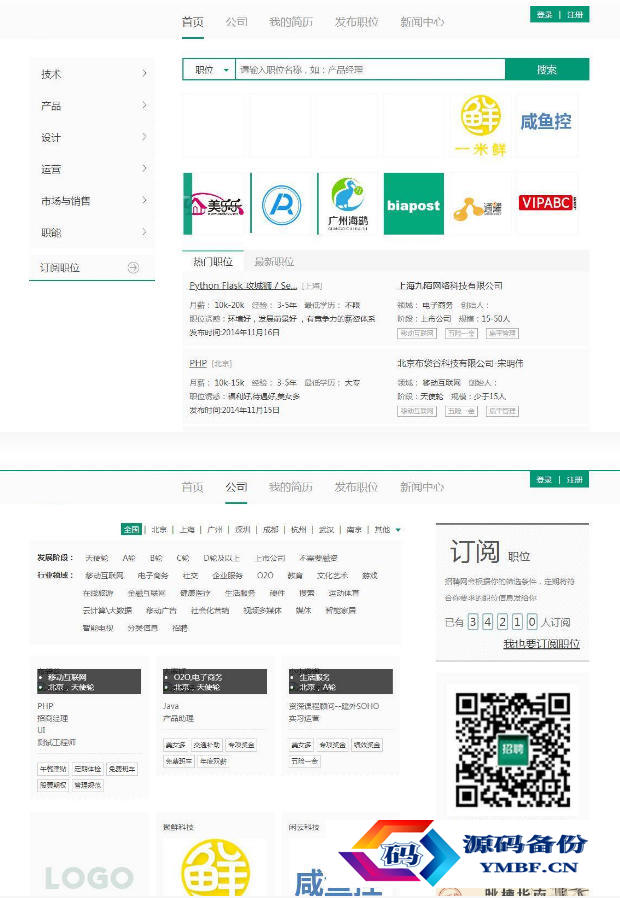Click the 一米鲜 company logo
Viewport: 620px width, 898px height.
[x=481, y=125]
